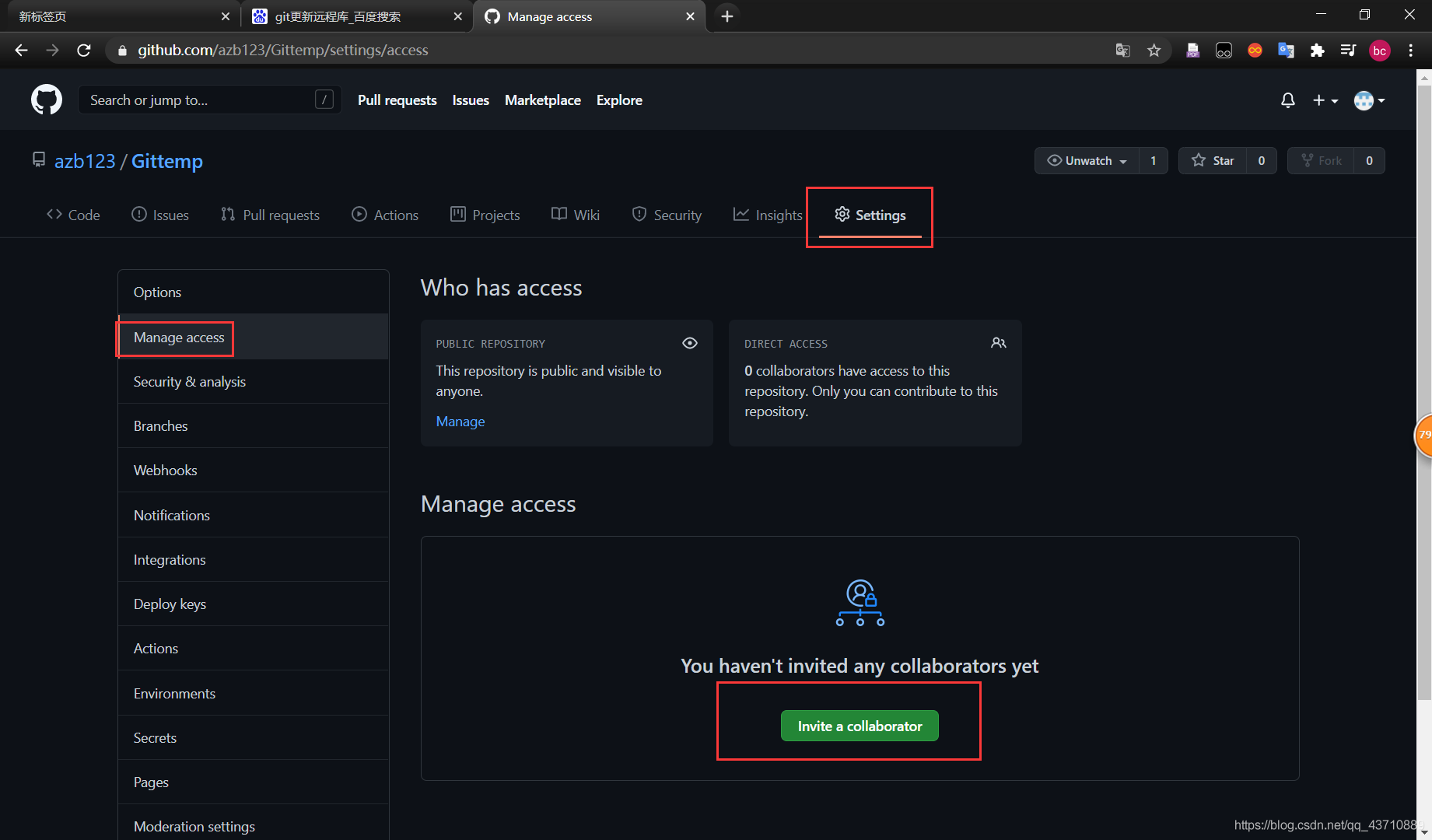Open the notifications bell
The width and height of the screenshot is (1432, 840).
tap(1288, 100)
